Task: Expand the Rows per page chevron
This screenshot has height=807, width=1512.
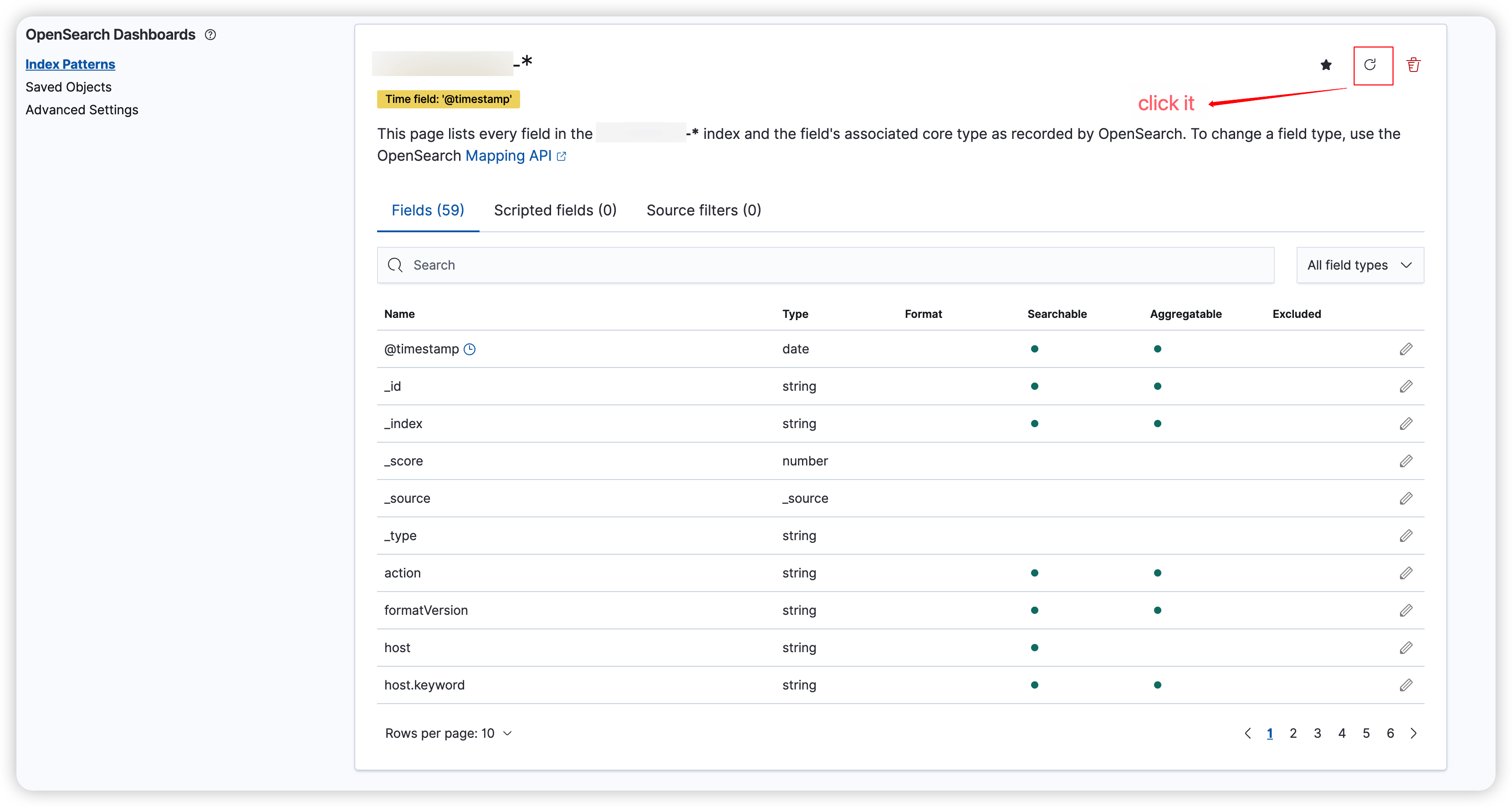Action: (x=506, y=733)
